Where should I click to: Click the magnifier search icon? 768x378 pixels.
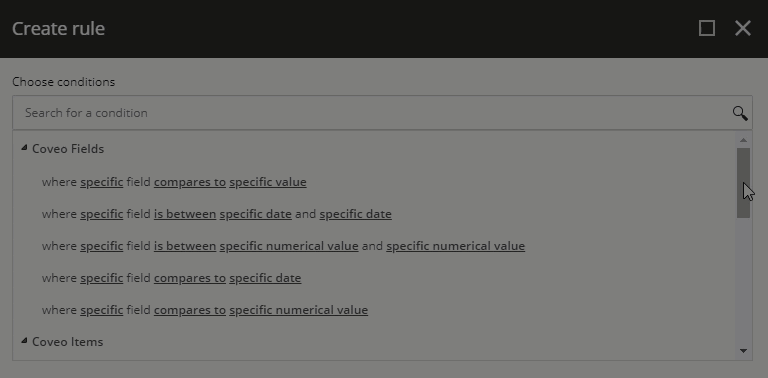pos(740,113)
